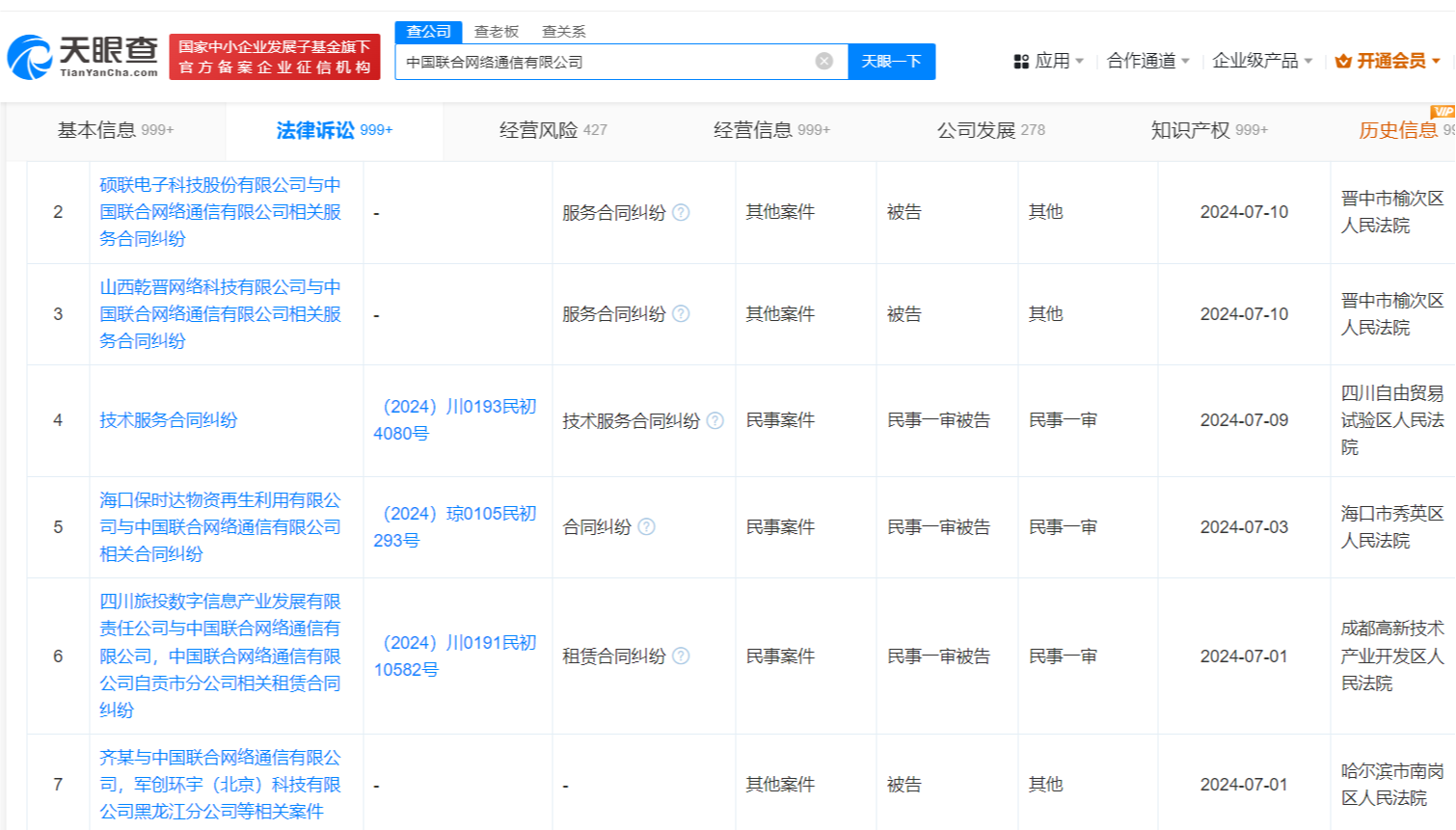
Task: Switch to the 查公司 search tab
Action: 428,32
